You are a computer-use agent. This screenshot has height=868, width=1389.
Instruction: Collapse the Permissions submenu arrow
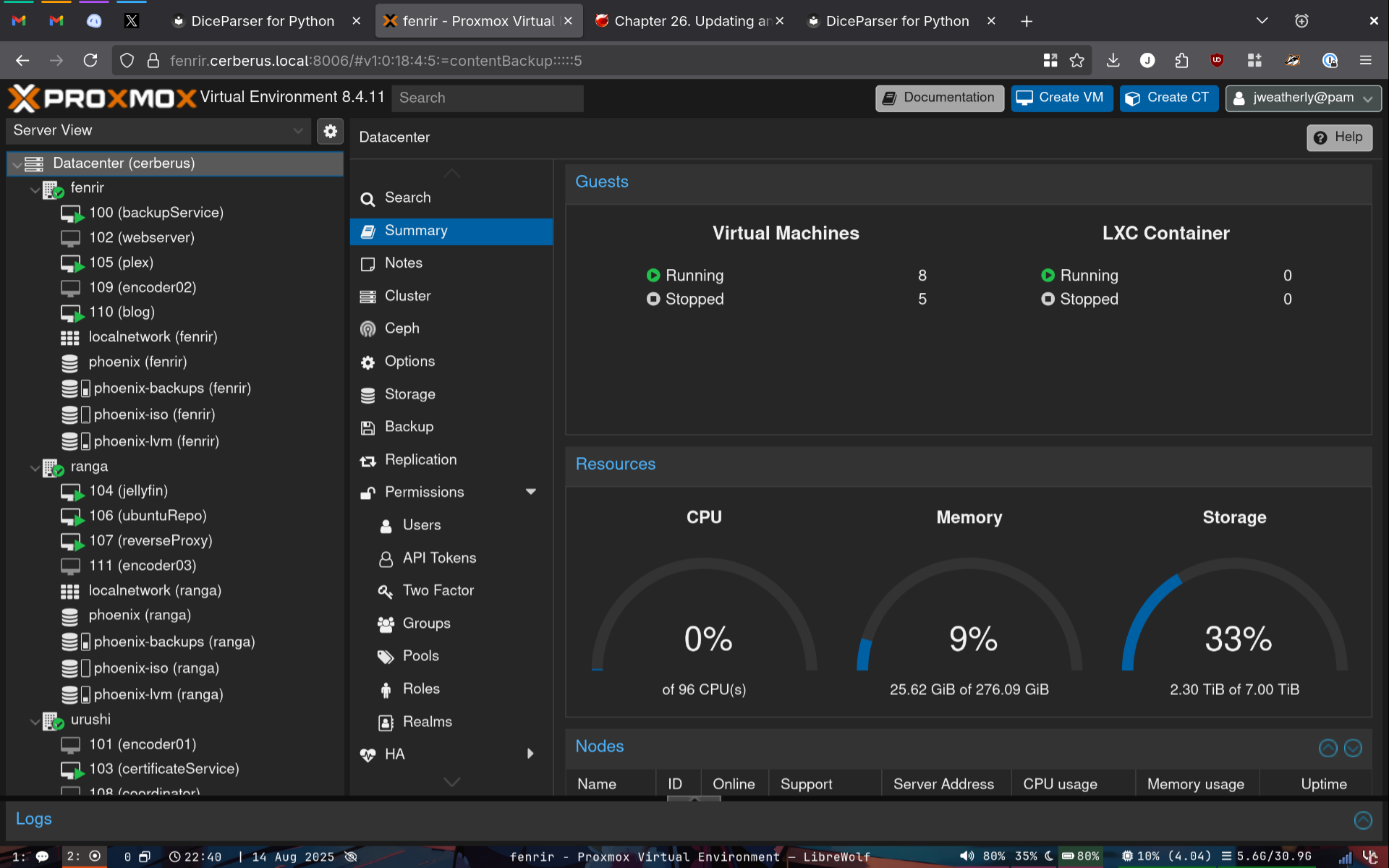[x=531, y=492]
